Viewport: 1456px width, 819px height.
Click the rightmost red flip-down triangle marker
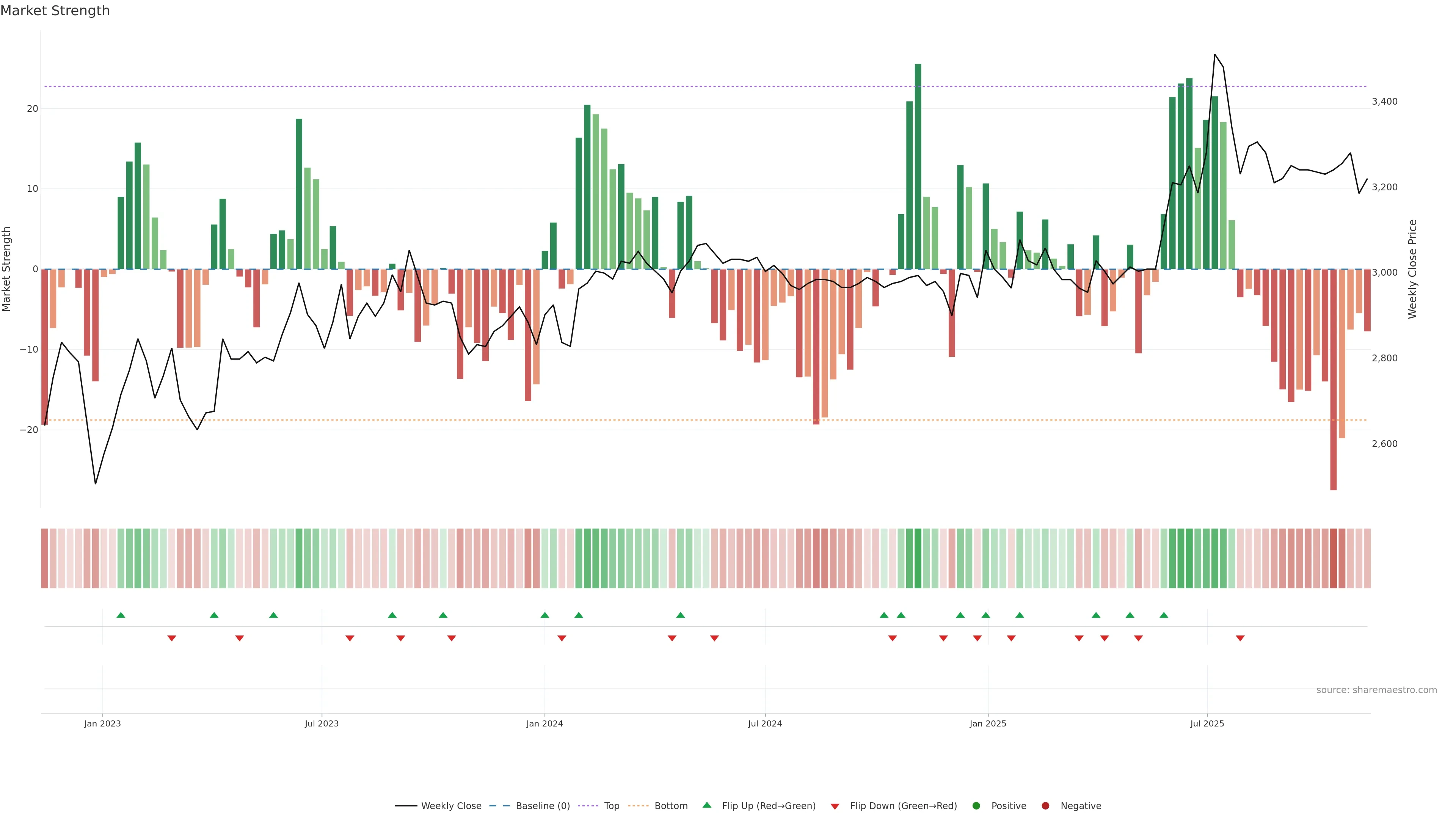1240,638
